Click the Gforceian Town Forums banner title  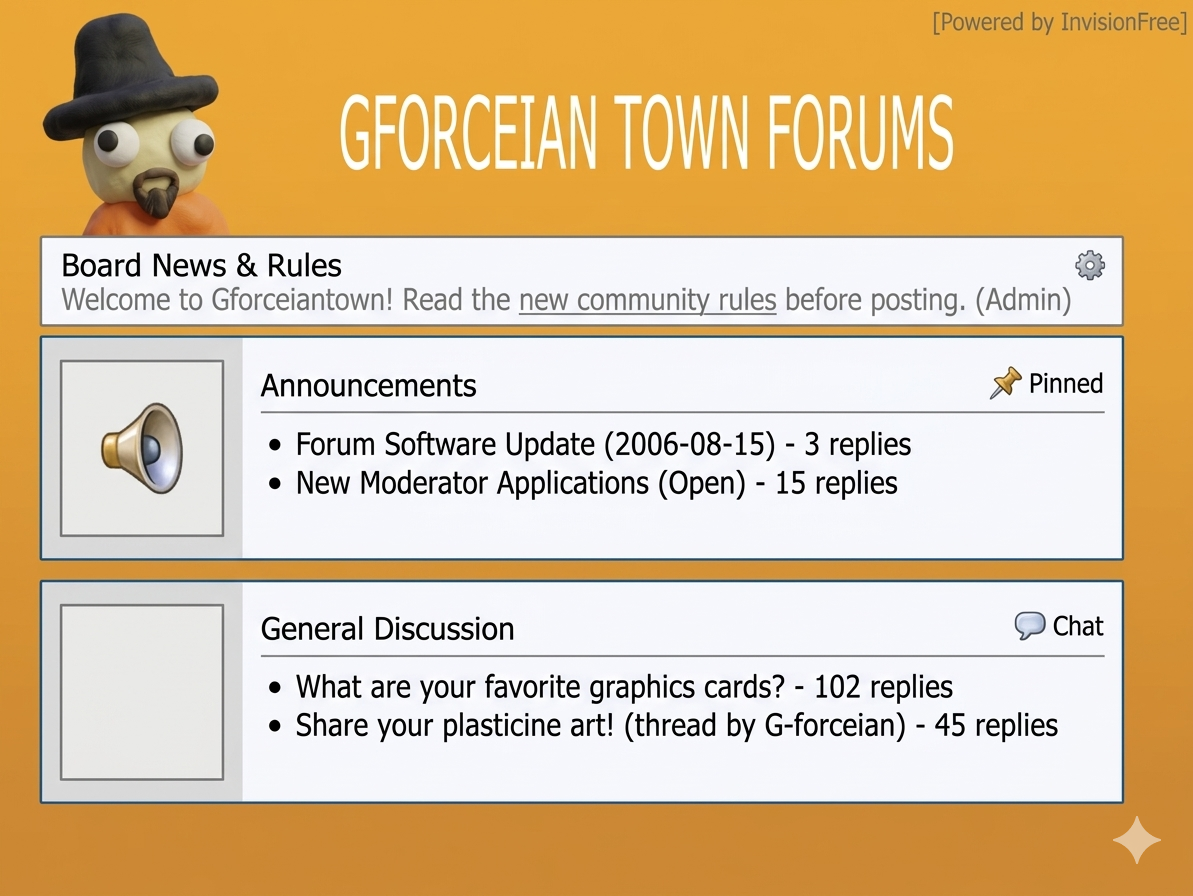click(x=645, y=133)
